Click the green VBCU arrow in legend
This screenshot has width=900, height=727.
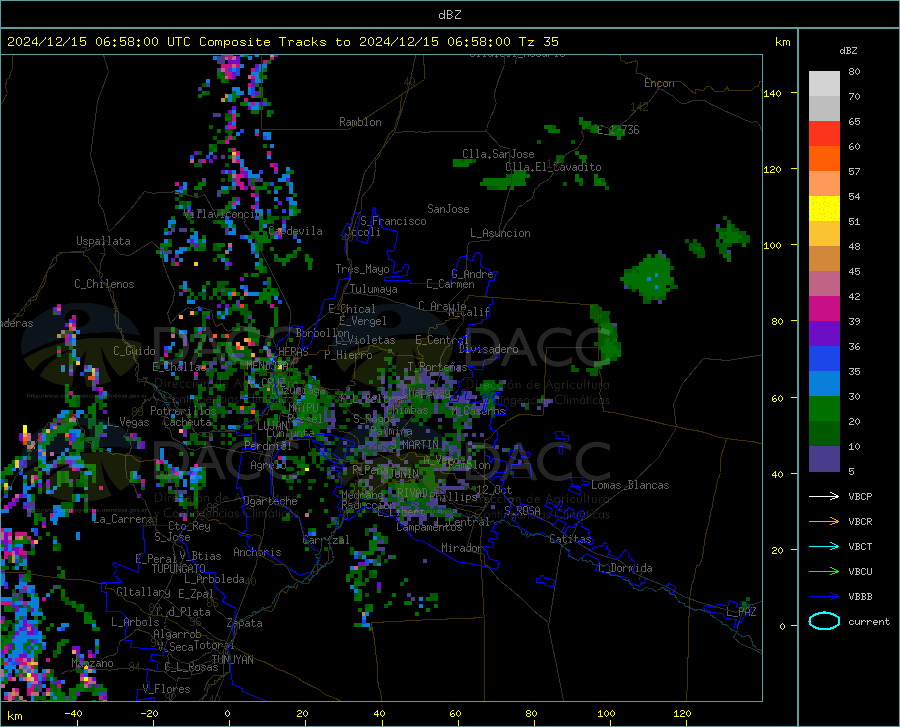pyautogui.click(x=824, y=572)
